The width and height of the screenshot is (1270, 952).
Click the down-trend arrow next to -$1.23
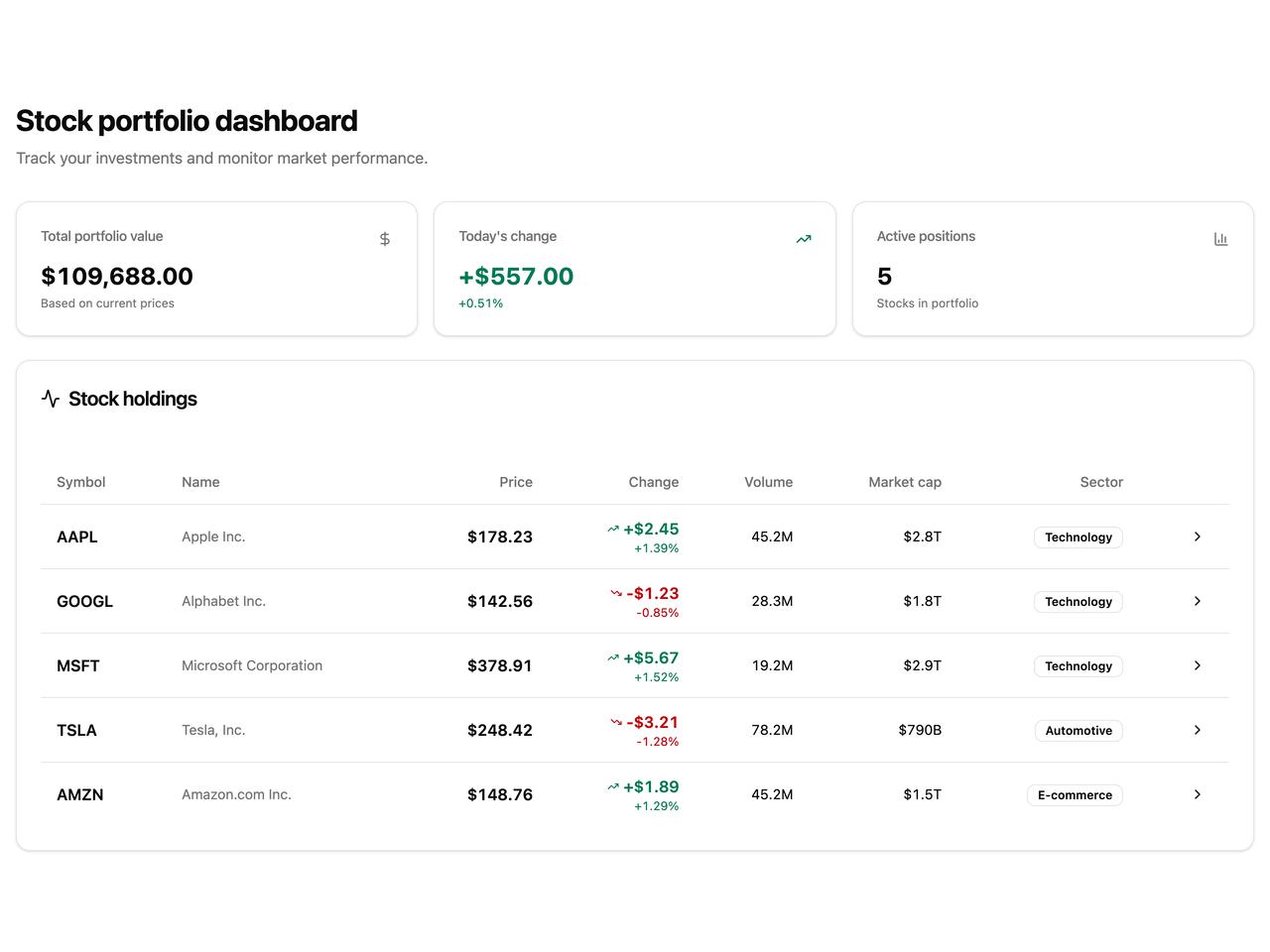616,594
